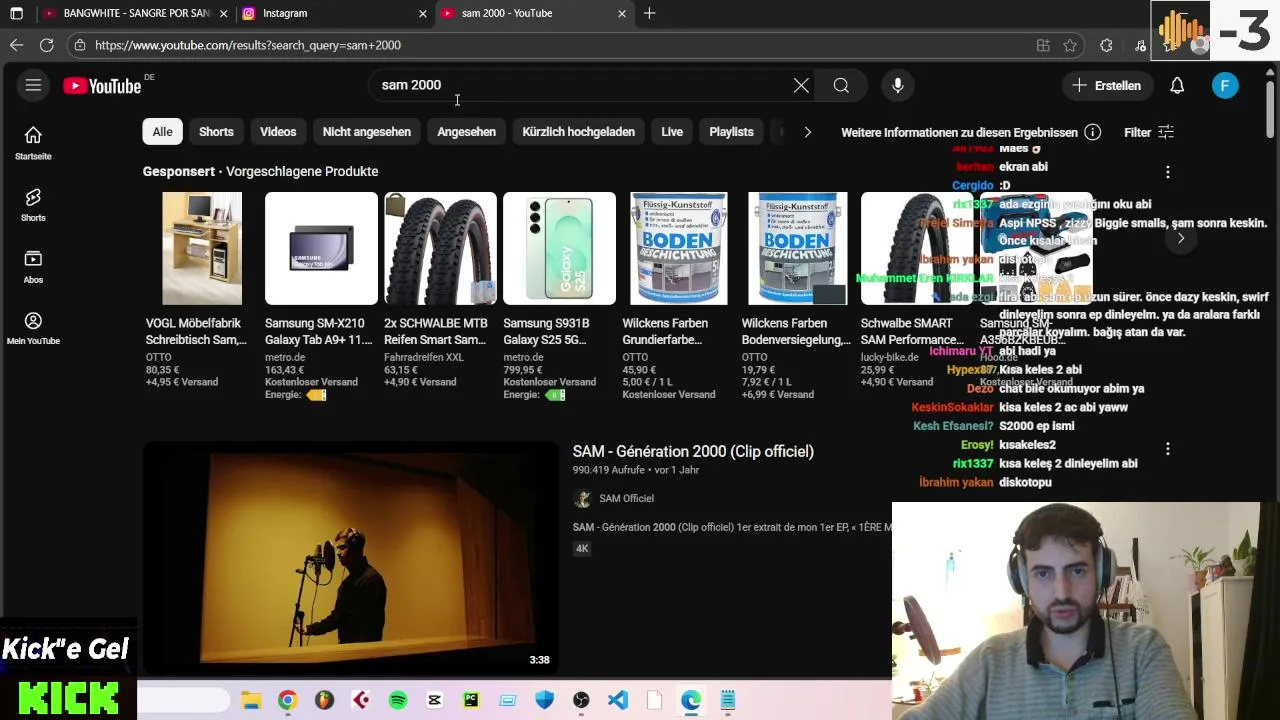This screenshot has height=720, width=1280.
Task: Filter by Angesehen chip
Action: tap(466, 132)
